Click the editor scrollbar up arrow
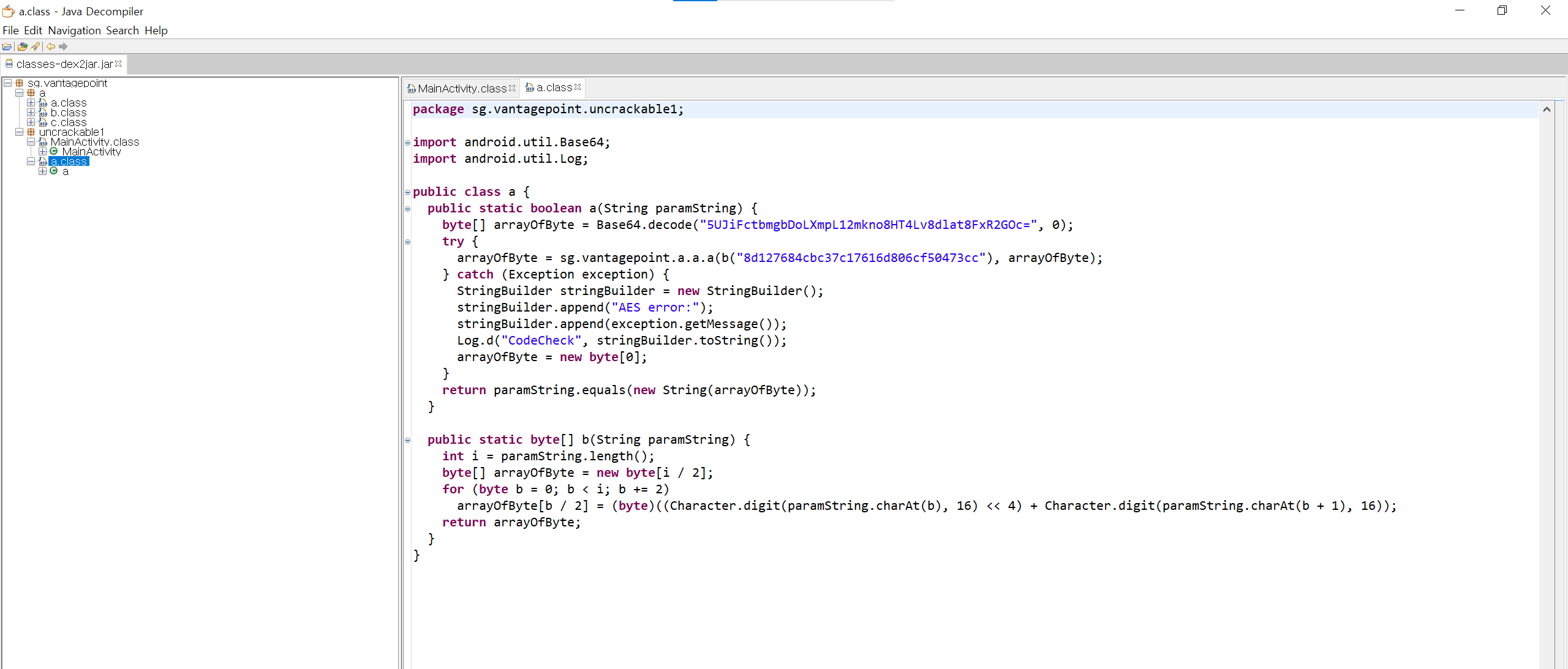This screenshot has height=669, width=1568. click(x=1547, y=110)
